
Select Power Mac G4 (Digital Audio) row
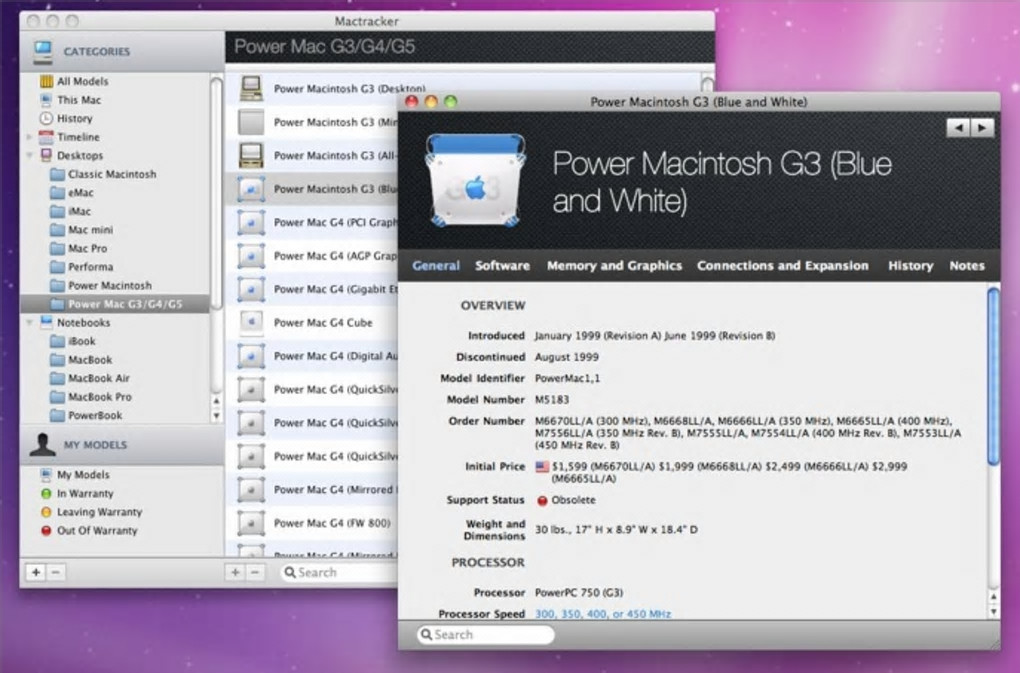click(x=312, y=356)
